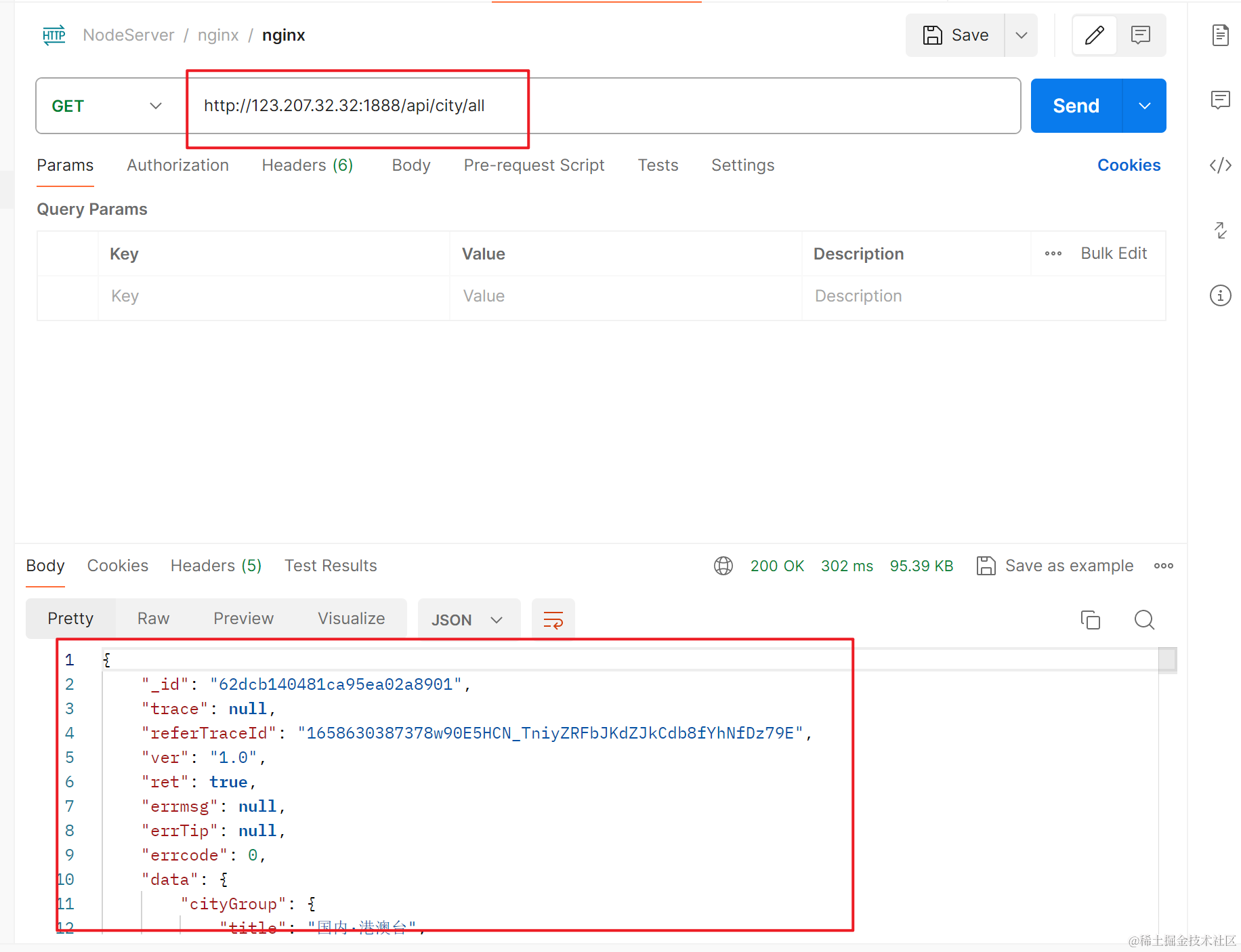1241x952 pixels.
Task: Open the request info icon in sidebar
Action: click(1220, 295)
